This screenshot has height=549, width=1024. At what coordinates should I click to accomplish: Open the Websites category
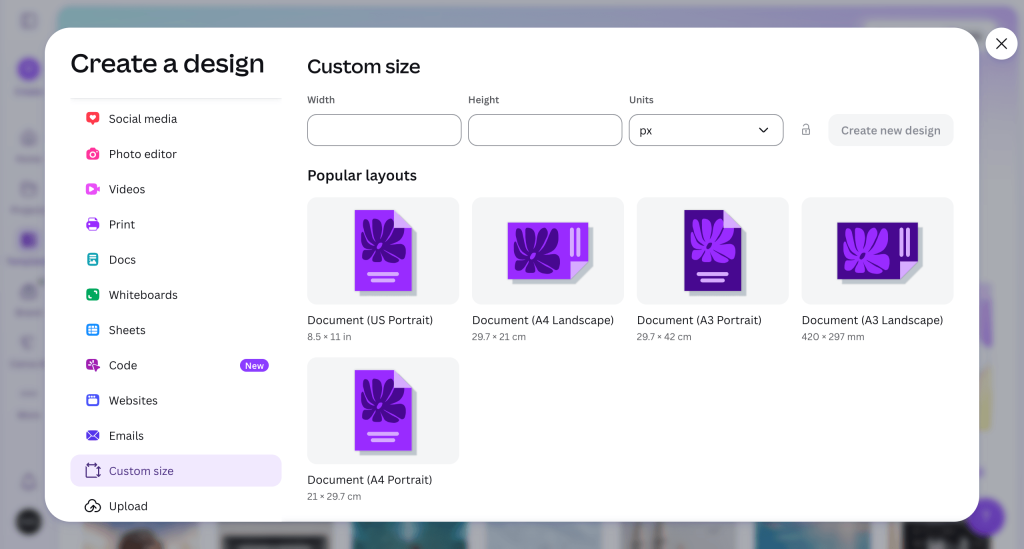pos(176,400)
